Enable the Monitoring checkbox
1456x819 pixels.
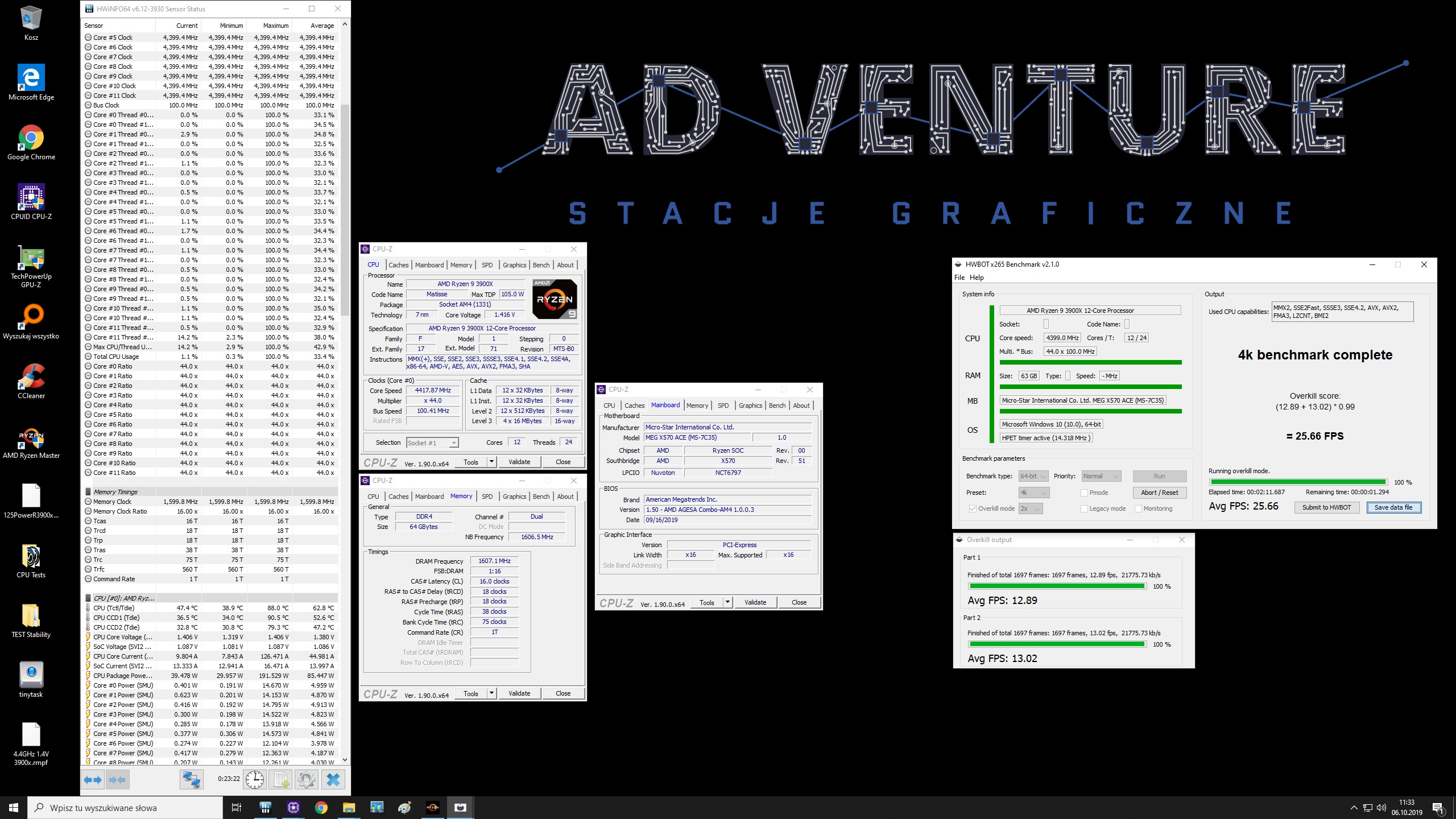pyautogui.click(x=1138, y=508)
